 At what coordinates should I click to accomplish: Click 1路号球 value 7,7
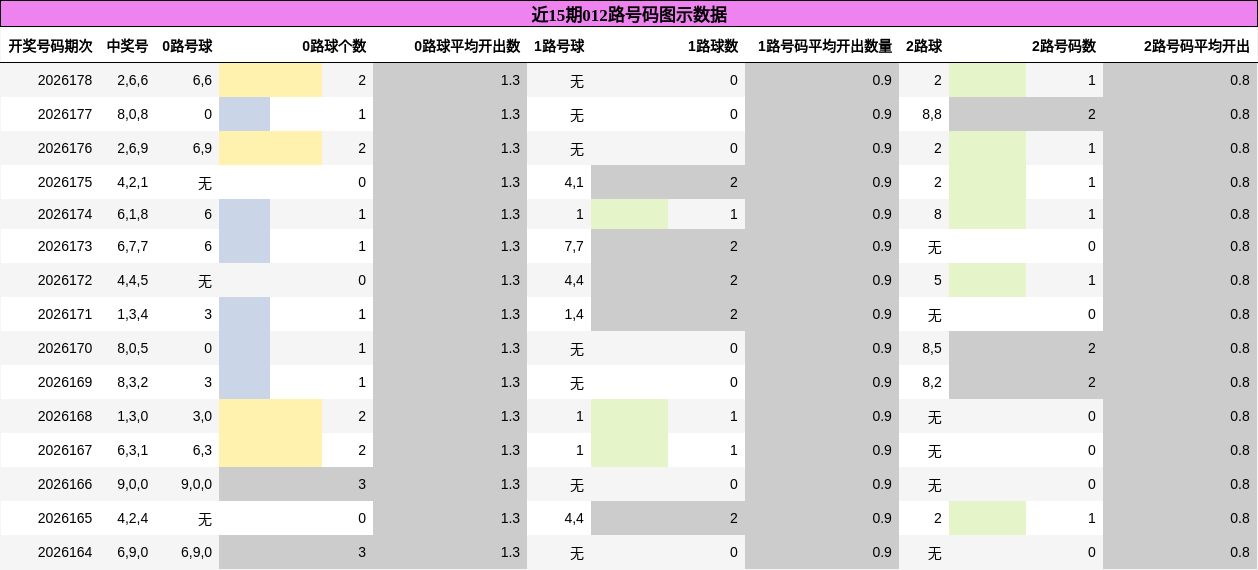tap(574, 246)
